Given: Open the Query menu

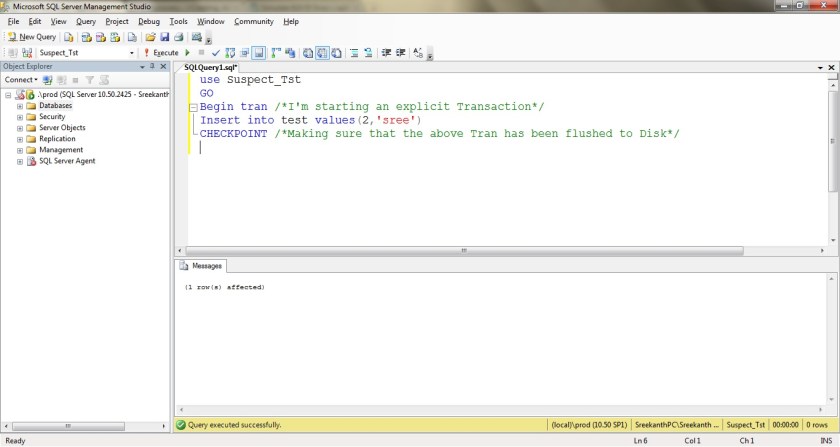Looking at the screenshot, I should 86,21.
